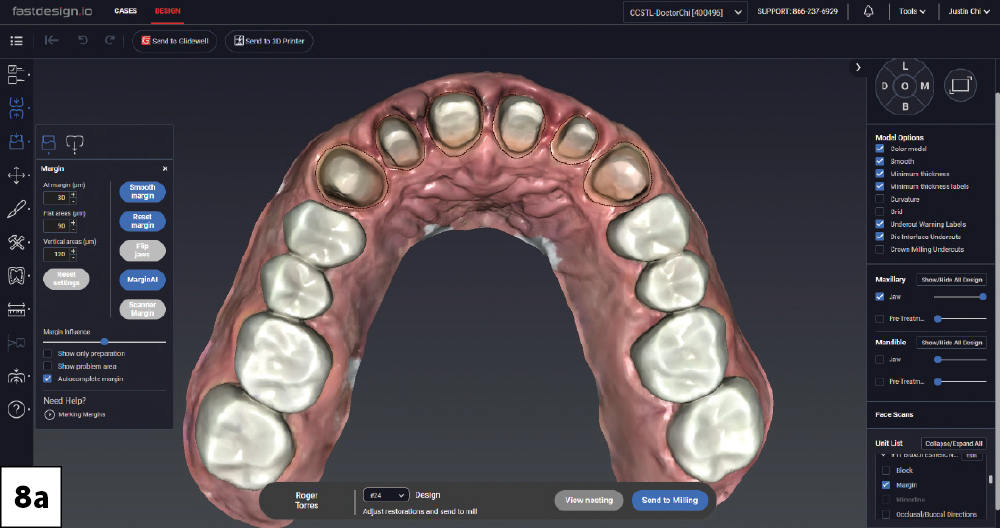Click Send to 3D Printer

[x=269, y=41]
